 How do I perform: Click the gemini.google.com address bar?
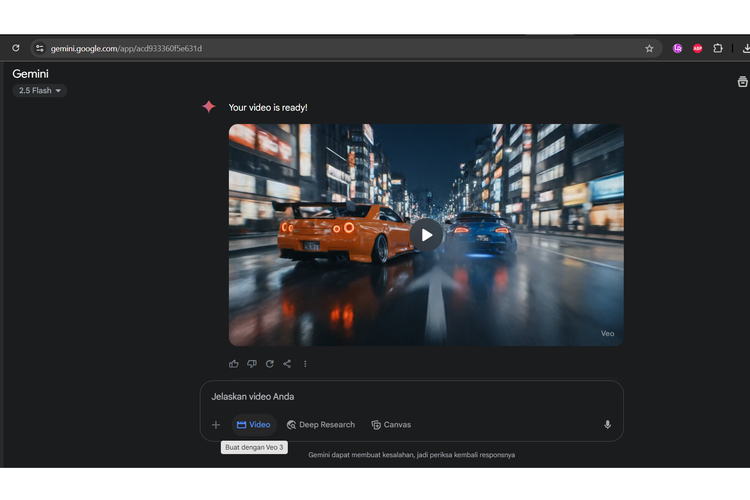[300, 48]
